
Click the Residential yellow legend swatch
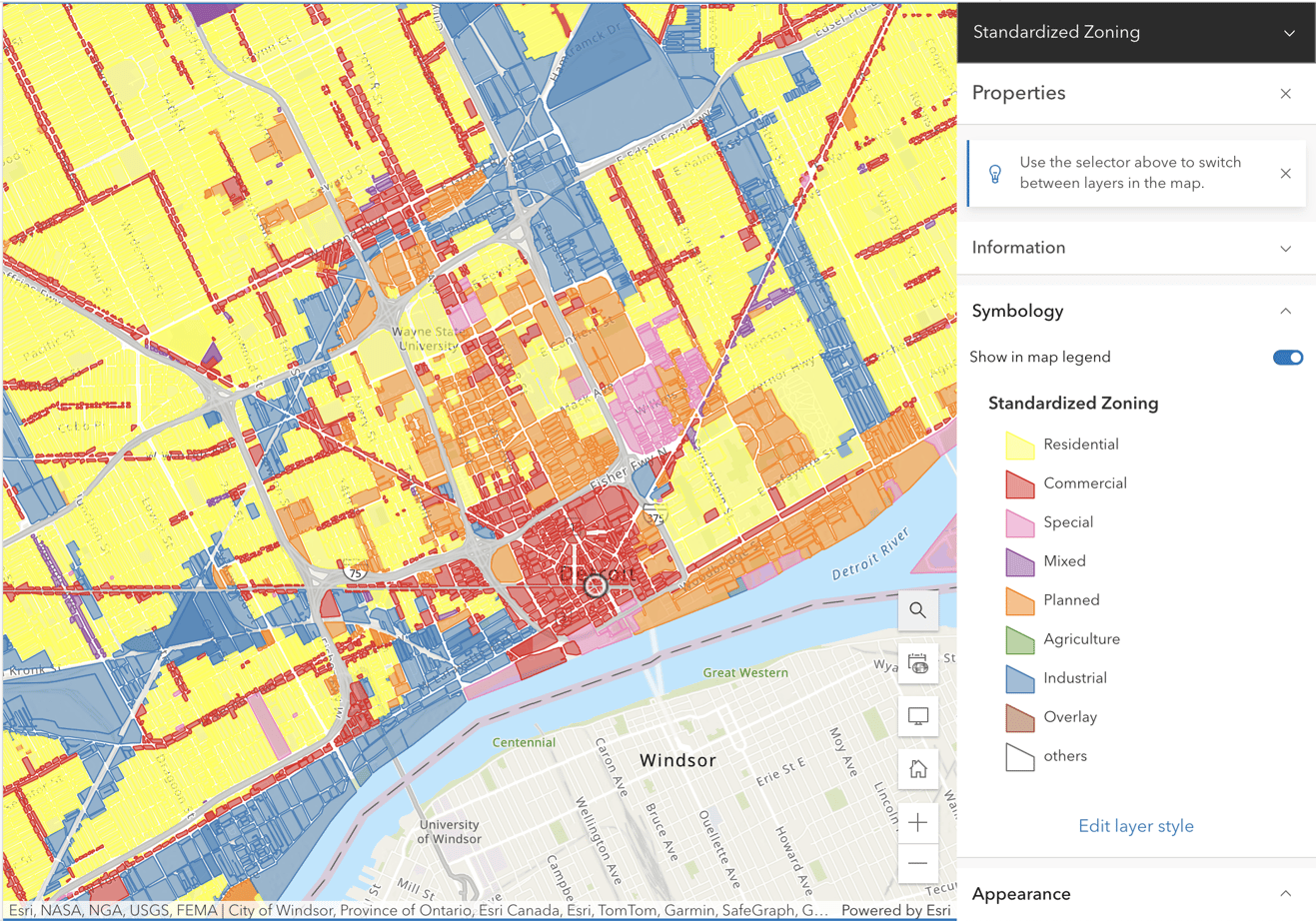(x=1018, y=444)
